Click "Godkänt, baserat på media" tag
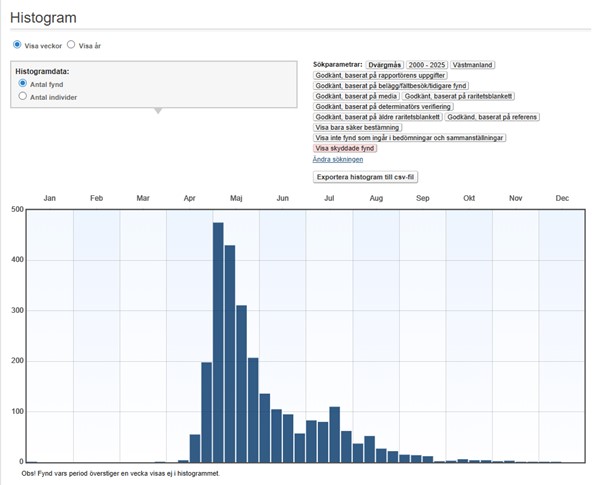Image resolution: width=600 pixels, height=485 pixels. (x=356, y=96)
